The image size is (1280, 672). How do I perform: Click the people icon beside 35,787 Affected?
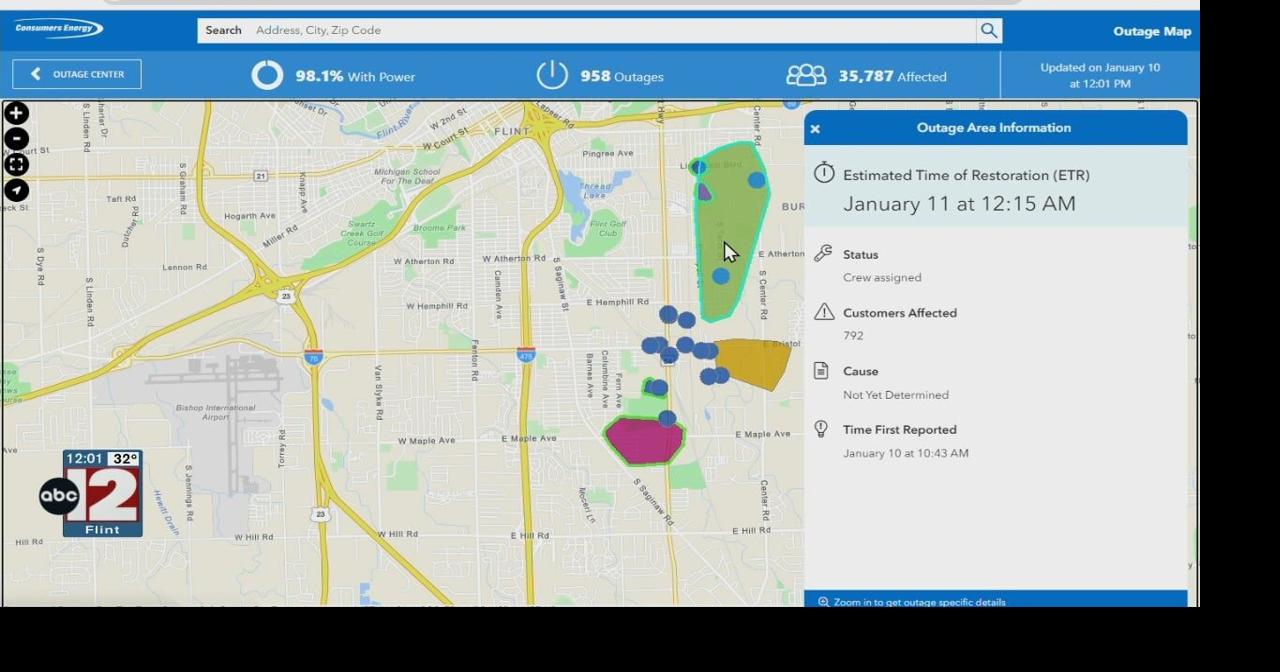coord(806,75)
